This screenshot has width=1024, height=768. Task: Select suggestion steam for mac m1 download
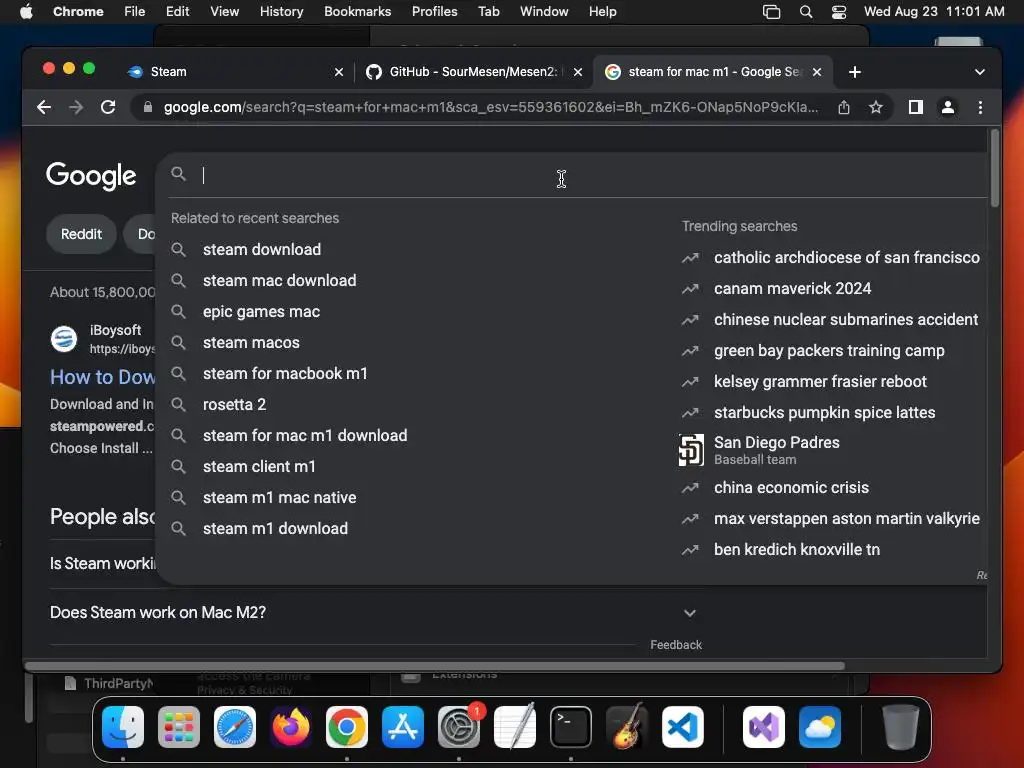point(304,436)
